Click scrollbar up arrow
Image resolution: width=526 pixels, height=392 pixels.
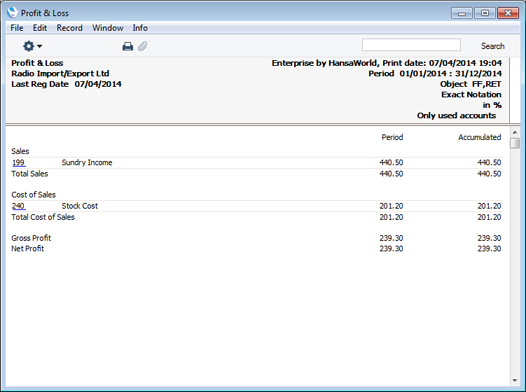(x=515, y=132)
